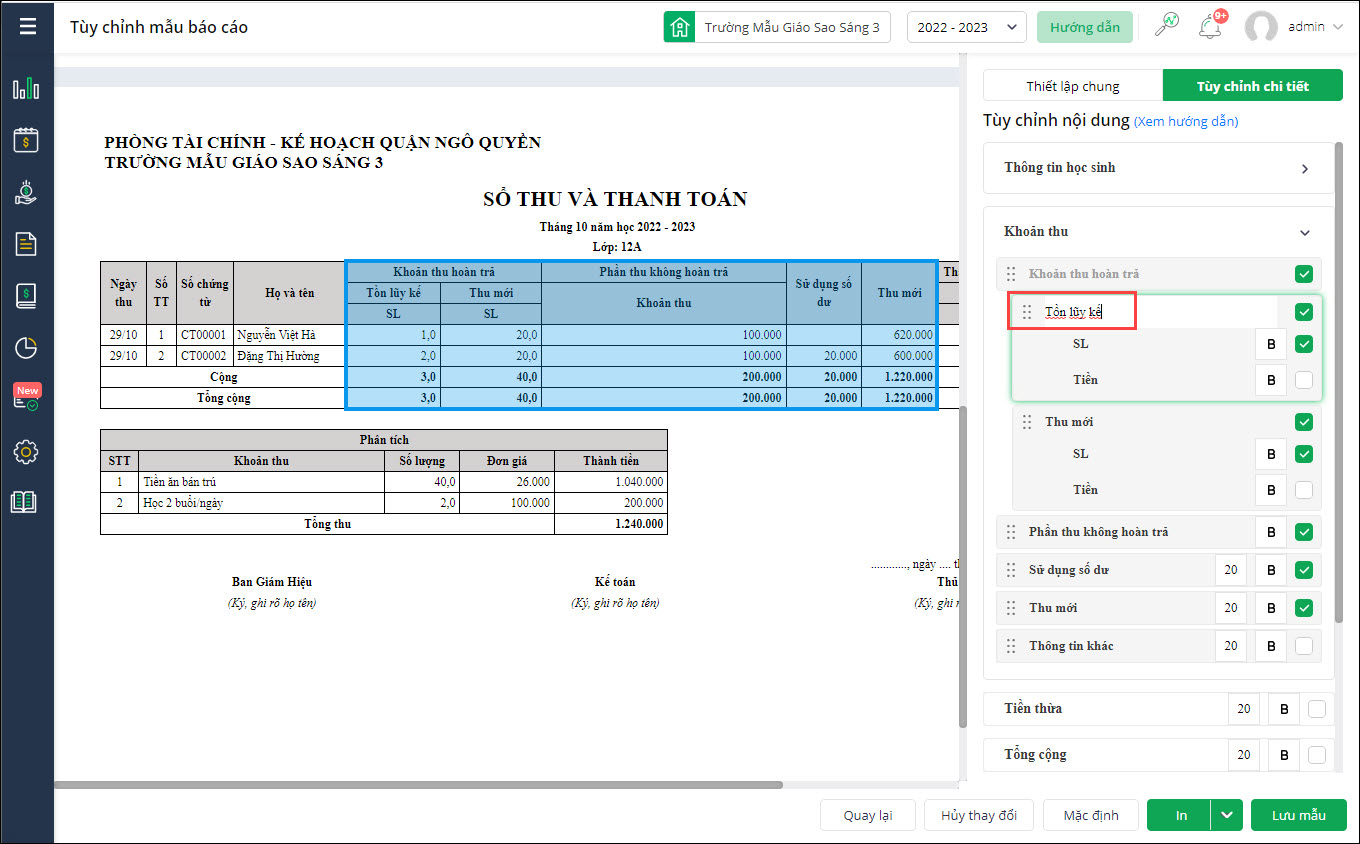Click the Lưu mẫu button
Image resolution: width=1360 pixels, height=844 pixels.
coord(1298,815)
